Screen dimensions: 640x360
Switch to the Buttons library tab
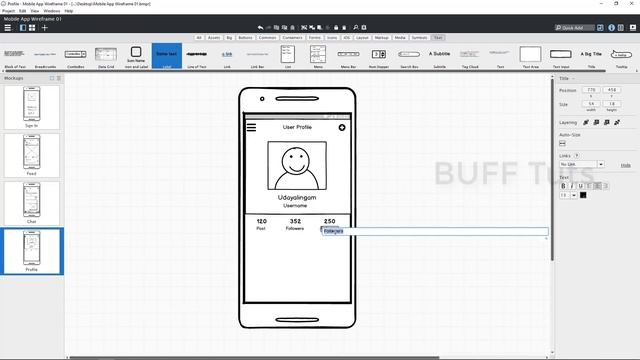pyautogui.click(x=245, y=38)
